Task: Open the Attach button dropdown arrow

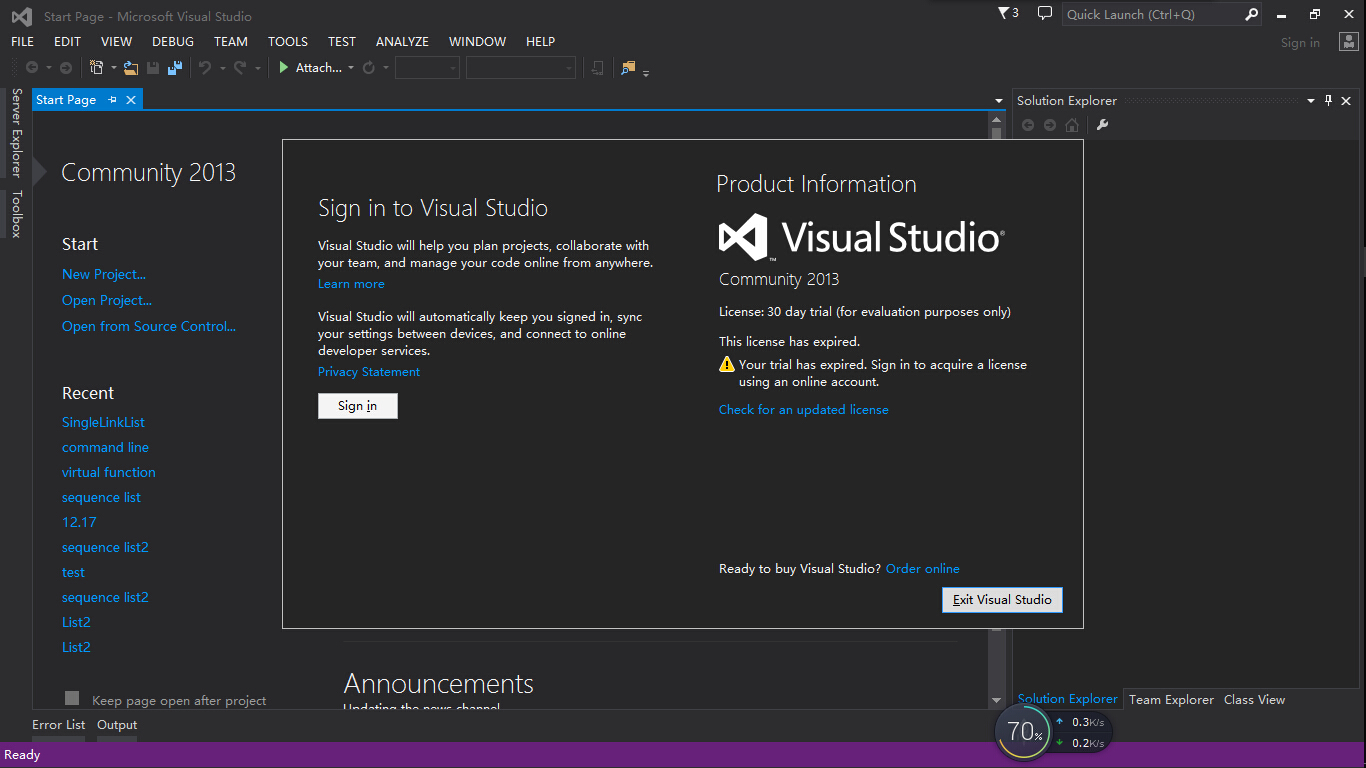Action: [351, 69]
